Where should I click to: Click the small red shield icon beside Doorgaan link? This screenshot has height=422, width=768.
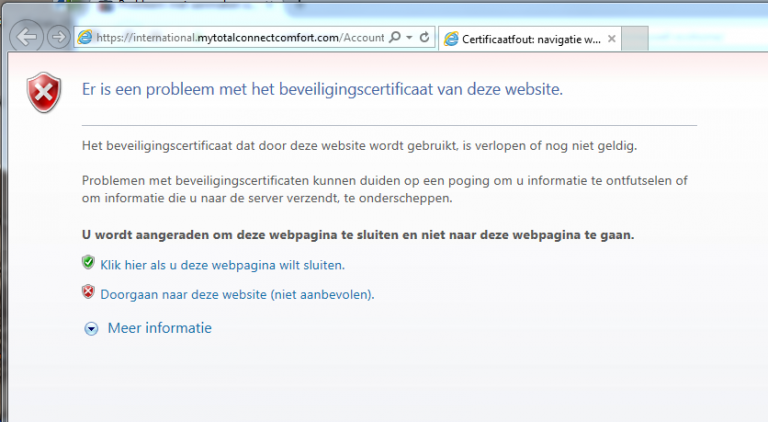88,294
